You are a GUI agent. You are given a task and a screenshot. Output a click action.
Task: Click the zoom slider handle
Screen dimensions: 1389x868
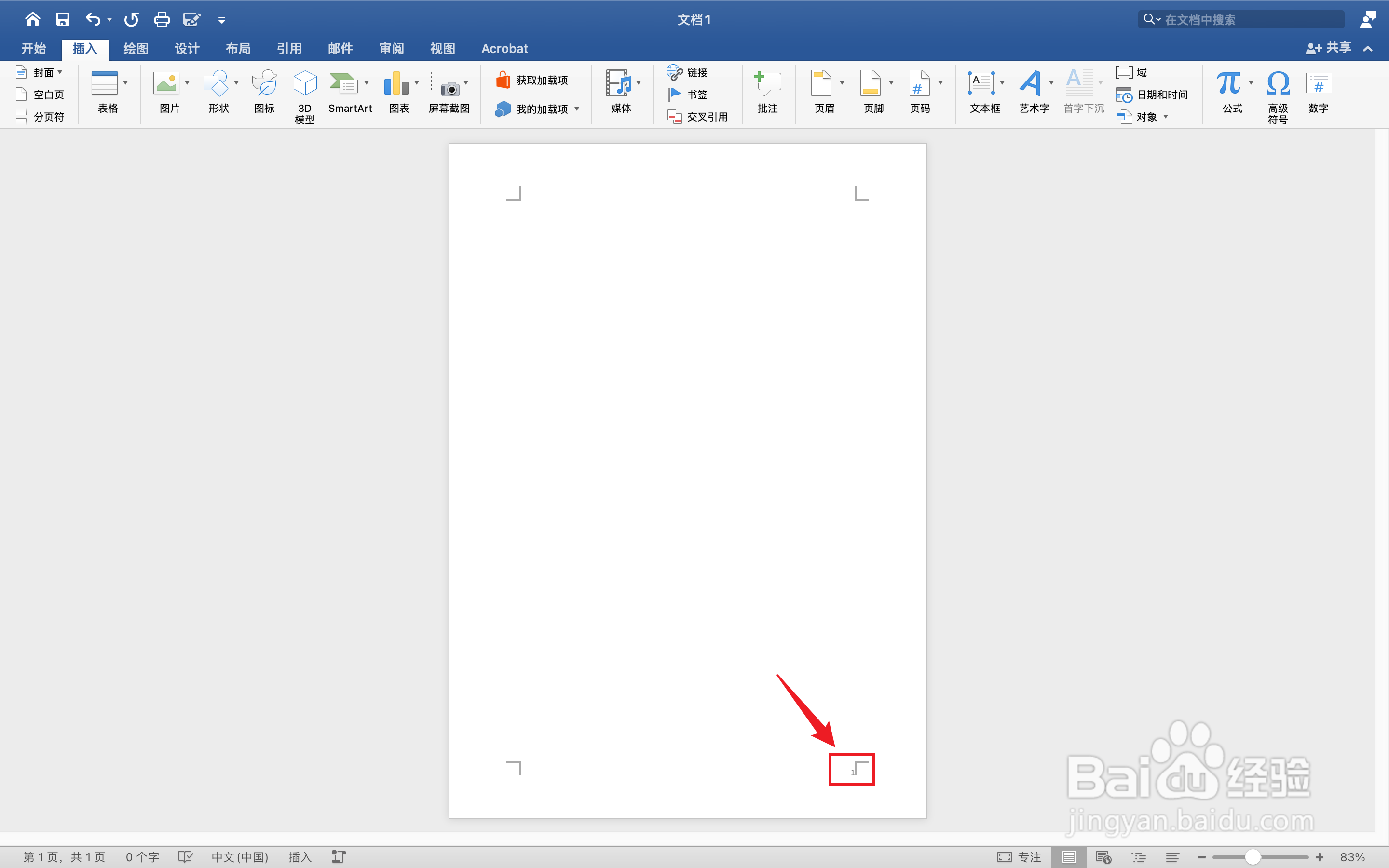pos(1253,856)
